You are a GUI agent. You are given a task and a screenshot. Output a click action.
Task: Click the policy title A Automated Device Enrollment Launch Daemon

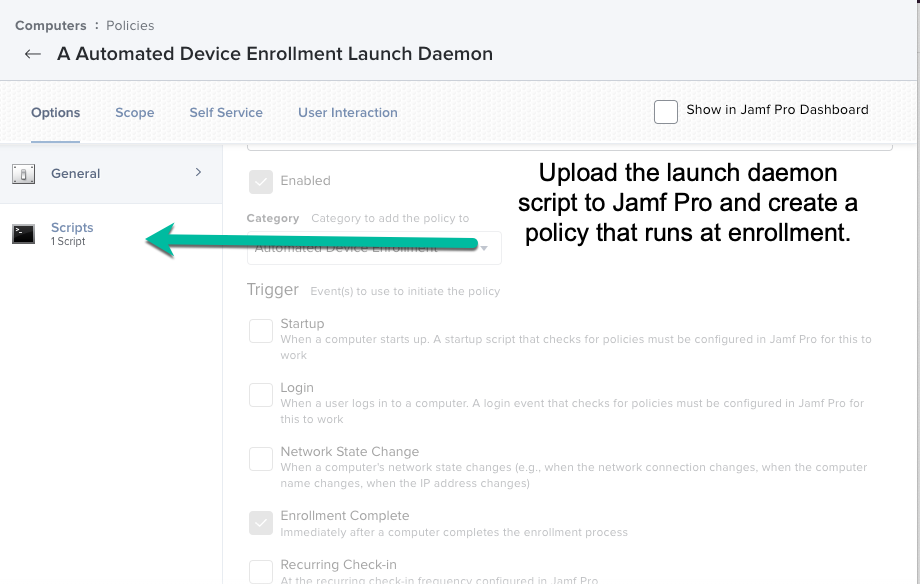(x=275, y=54)
